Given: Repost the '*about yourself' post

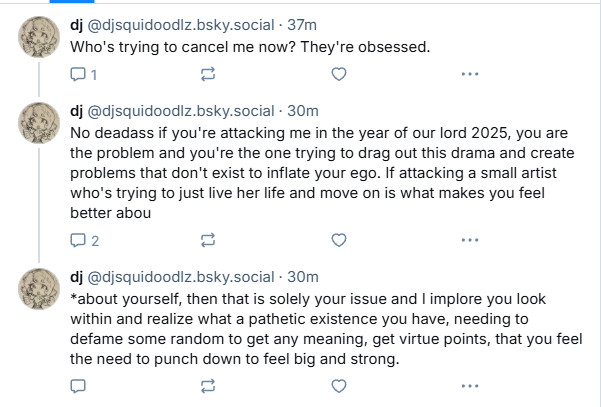Looking at the screenshot, I should point(208,386).
